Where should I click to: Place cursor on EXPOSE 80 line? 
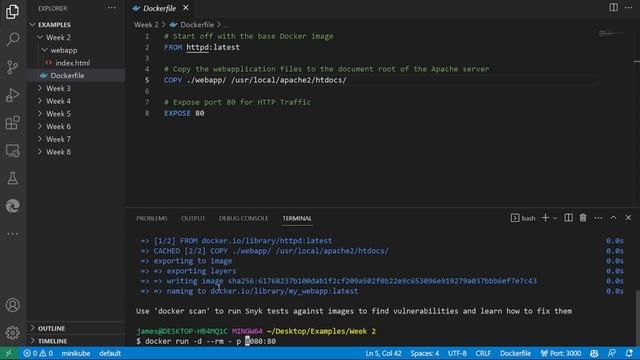tap(184, 113)
